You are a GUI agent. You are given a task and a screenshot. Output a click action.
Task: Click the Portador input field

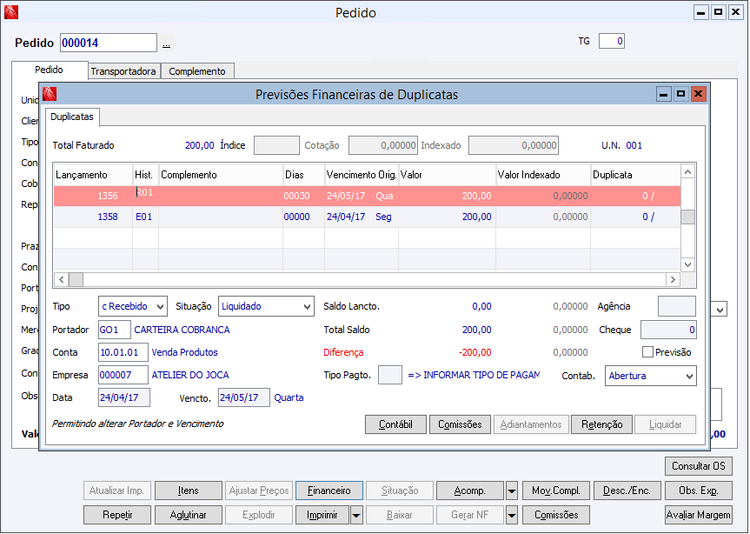coord(114,329)
